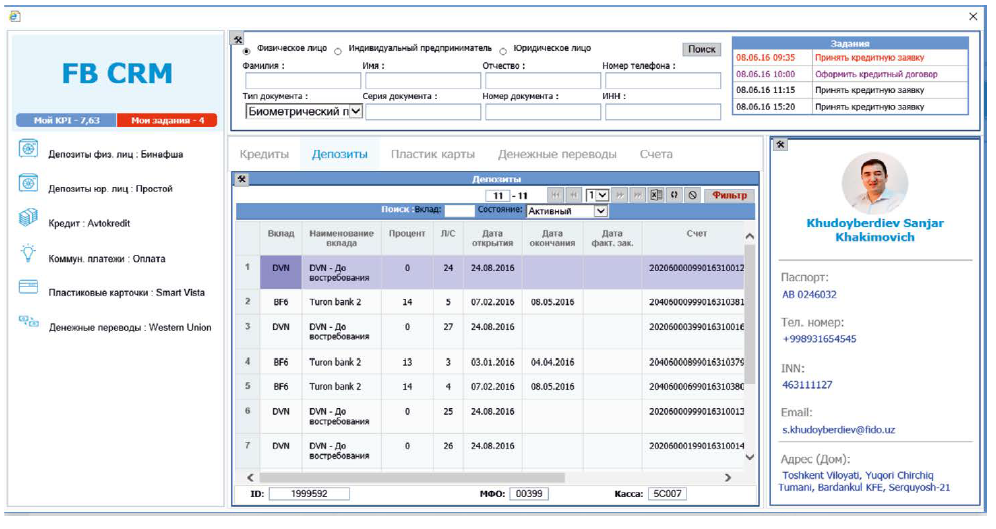Viewport: 996px width, 529px height.
Task: Open Денежные переводы : Western Union item
Action: click(x=130, y=328)
